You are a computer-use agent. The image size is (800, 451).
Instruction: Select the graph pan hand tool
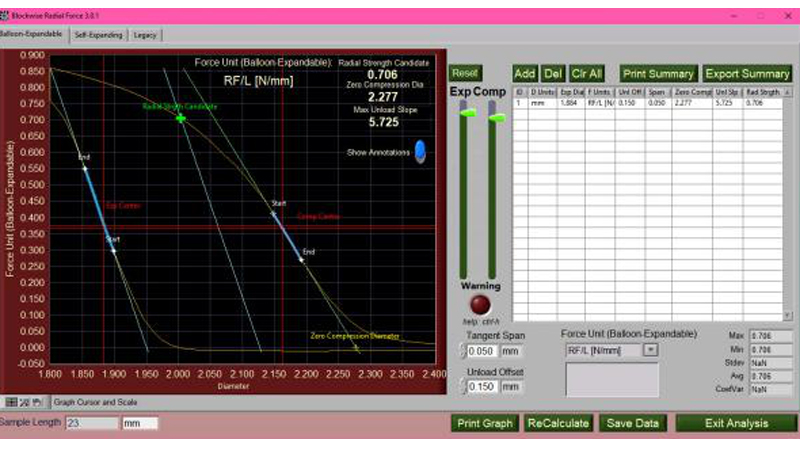(37, 403)
